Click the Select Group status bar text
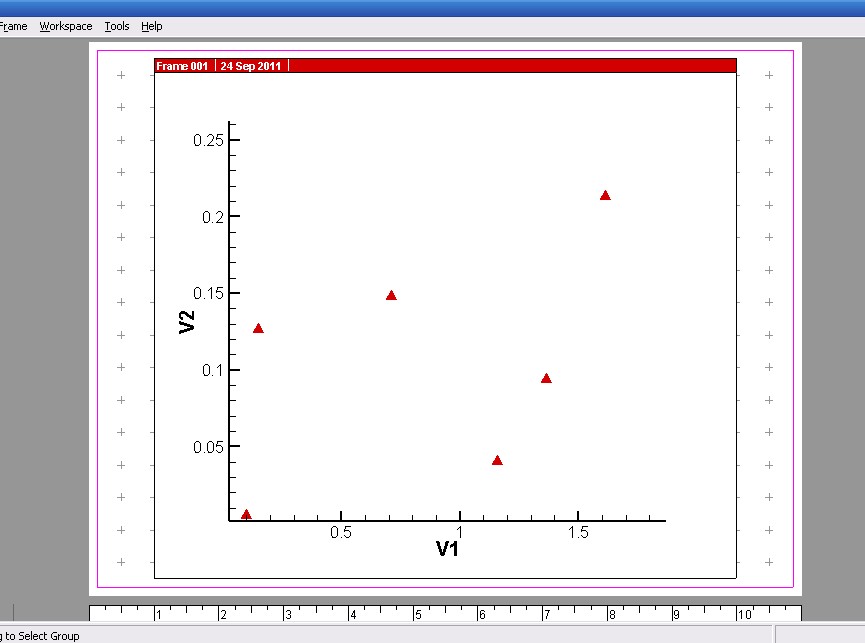865x643 pixels. click(x=40, y=636)
